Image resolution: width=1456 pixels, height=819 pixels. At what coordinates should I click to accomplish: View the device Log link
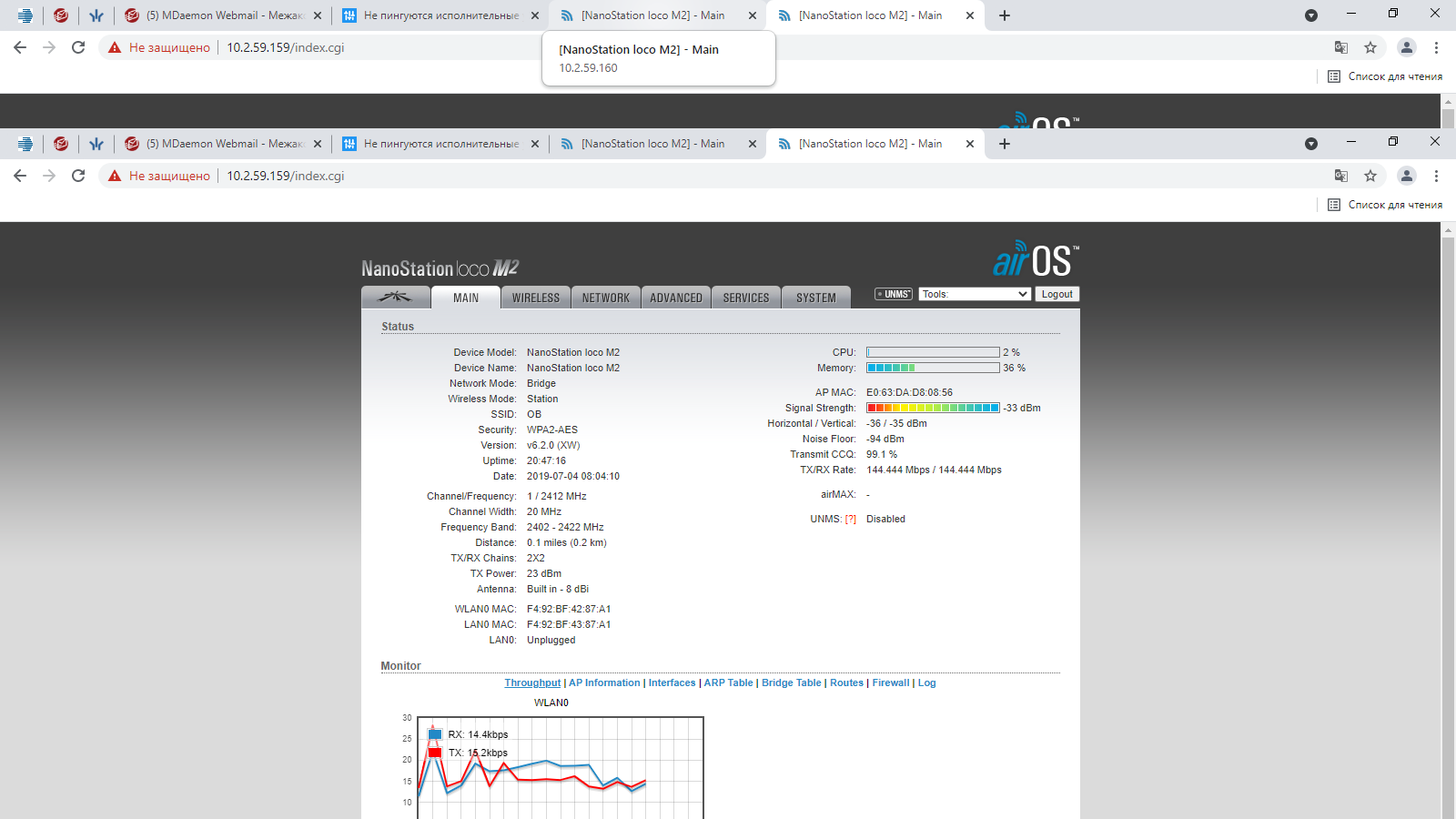pyautogui.click(x=926, y=683)
